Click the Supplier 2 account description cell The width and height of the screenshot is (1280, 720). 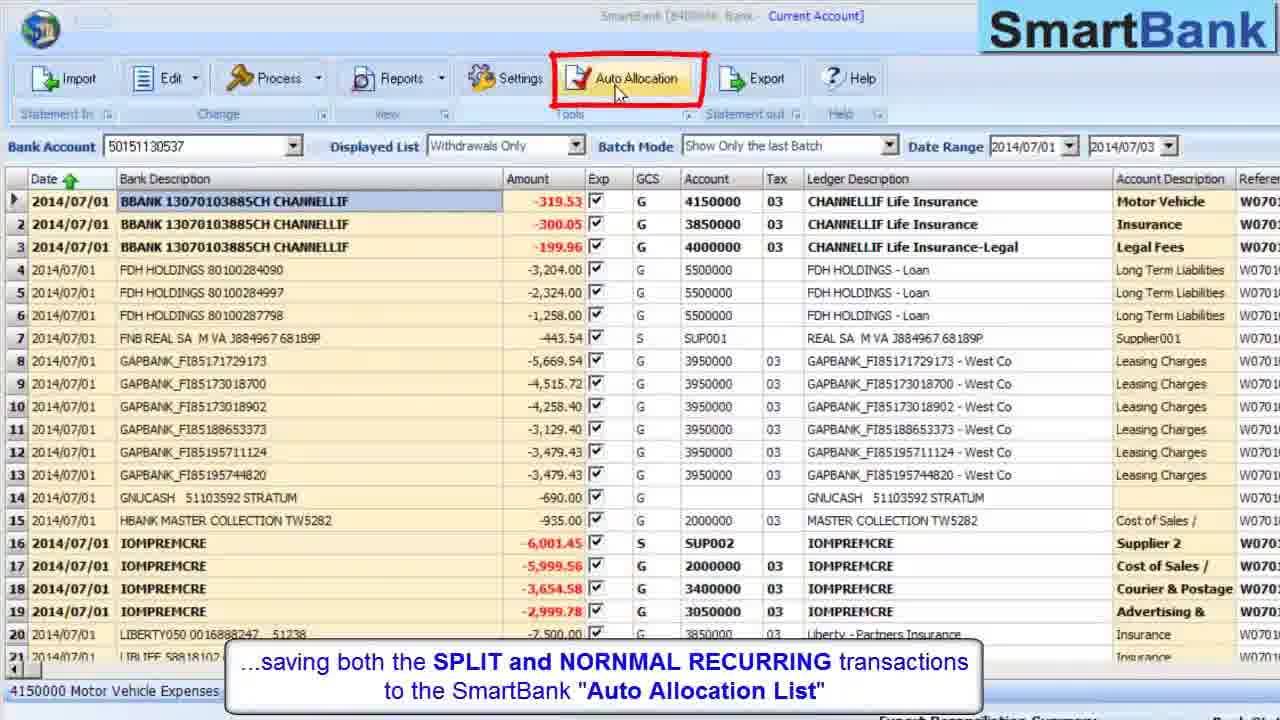pyautogui.click(x=1174, y=543)
